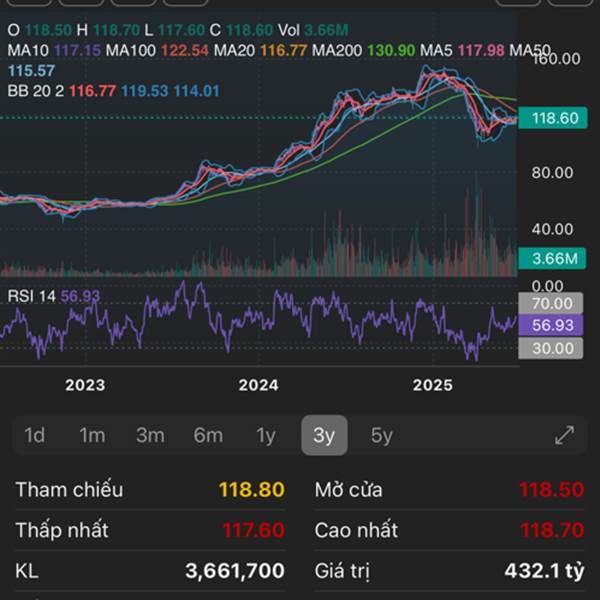Switch chart to 3m range
The width and height of the screenshot is (600, 600).
point(150,435)
